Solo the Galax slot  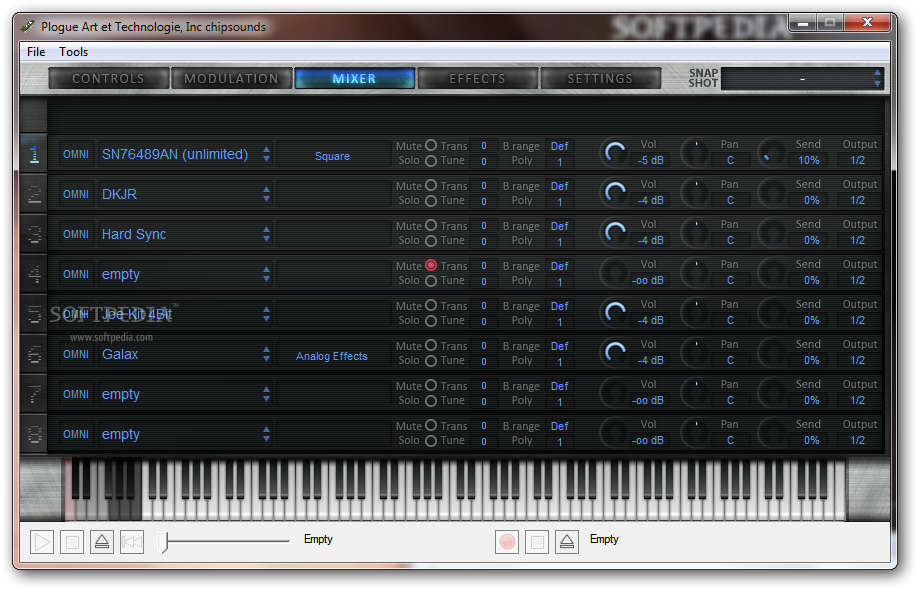tap(431, 361)
